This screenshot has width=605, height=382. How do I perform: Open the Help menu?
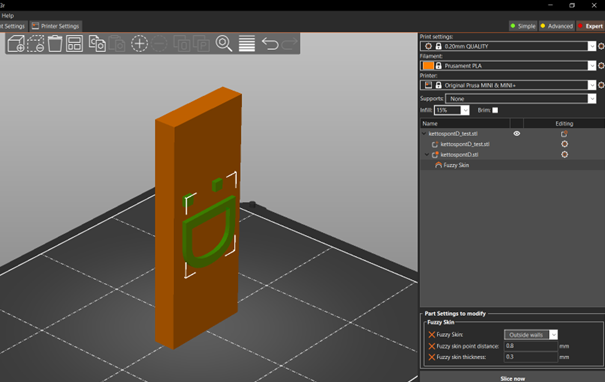(x=8, y=16)
